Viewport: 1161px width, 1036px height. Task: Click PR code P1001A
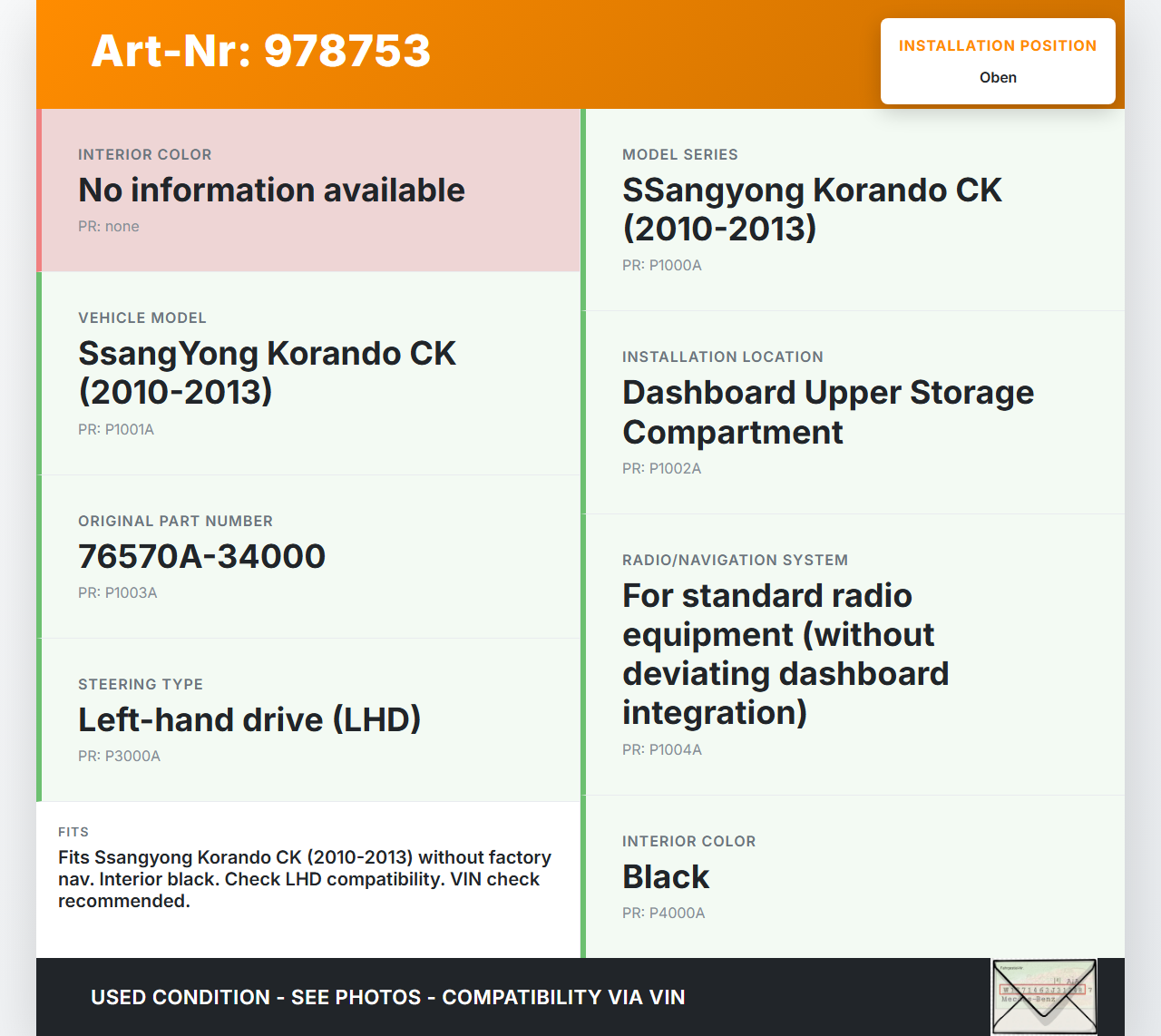(x=116, y=429)
